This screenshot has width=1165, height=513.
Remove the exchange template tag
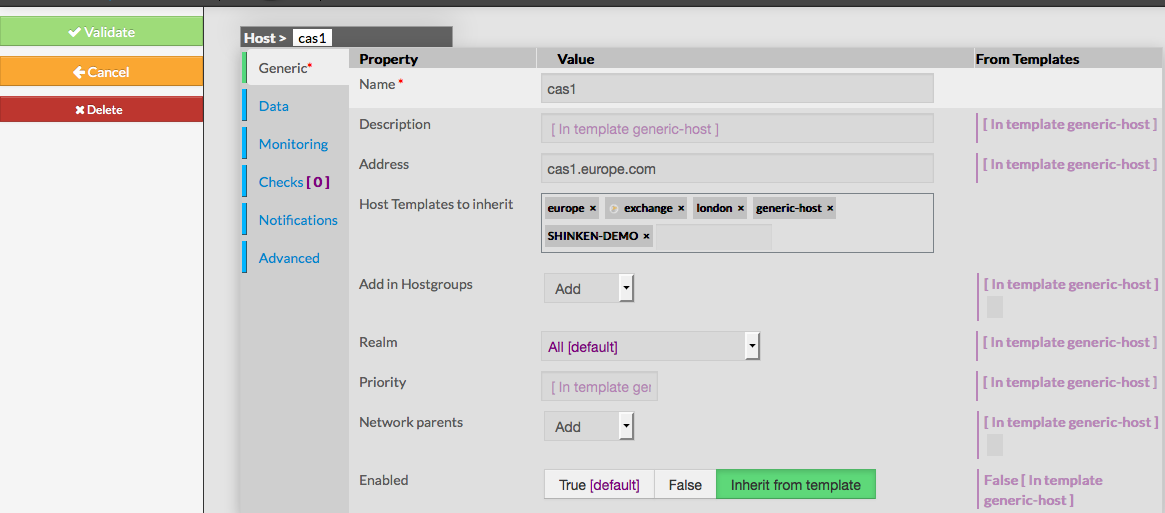[x=681, y=209]
